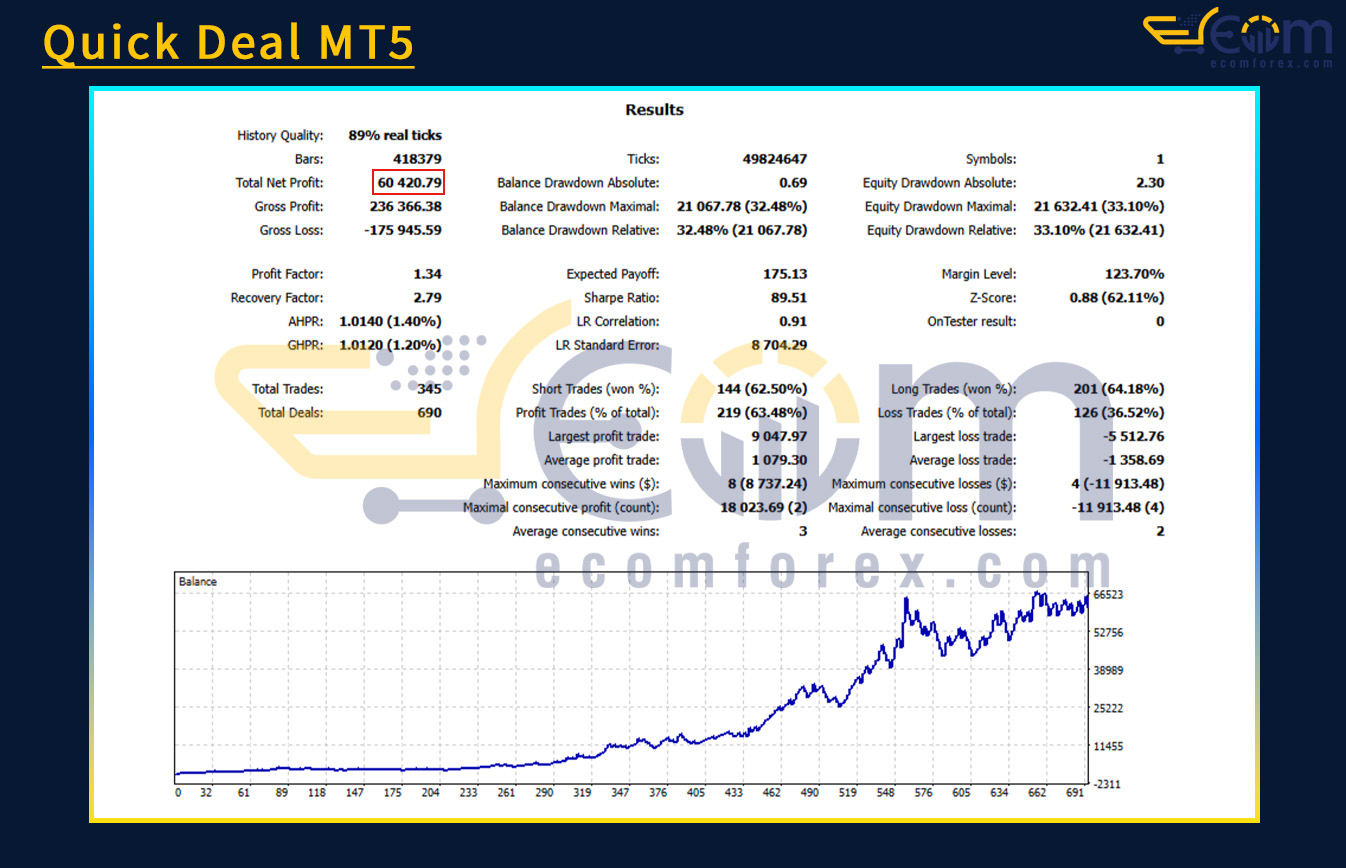Click the Symbols label
Screen dimensions: 1346x868
pyautogui.click(x=991, y=159)
